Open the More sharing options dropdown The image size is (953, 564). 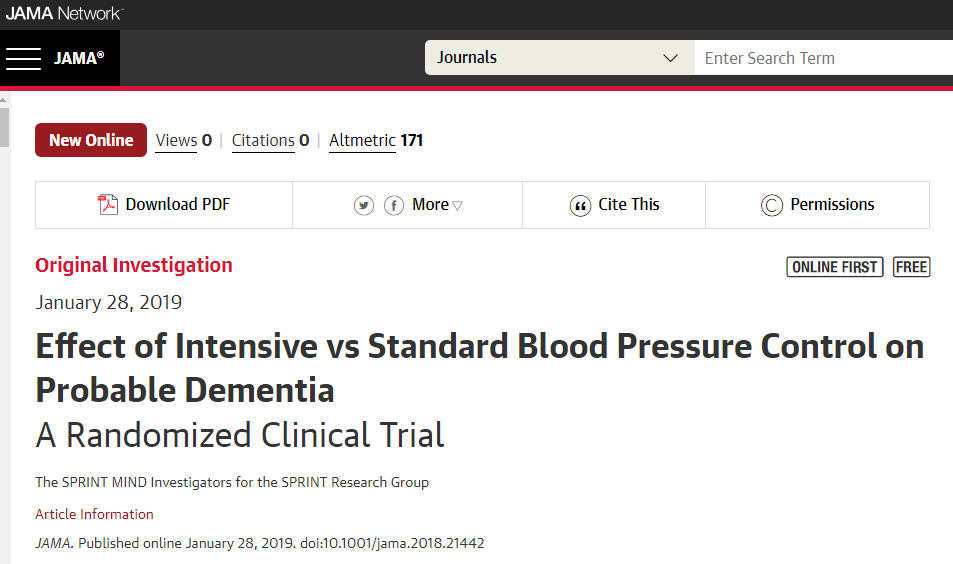pyautogui.click(x=437, y=205)
